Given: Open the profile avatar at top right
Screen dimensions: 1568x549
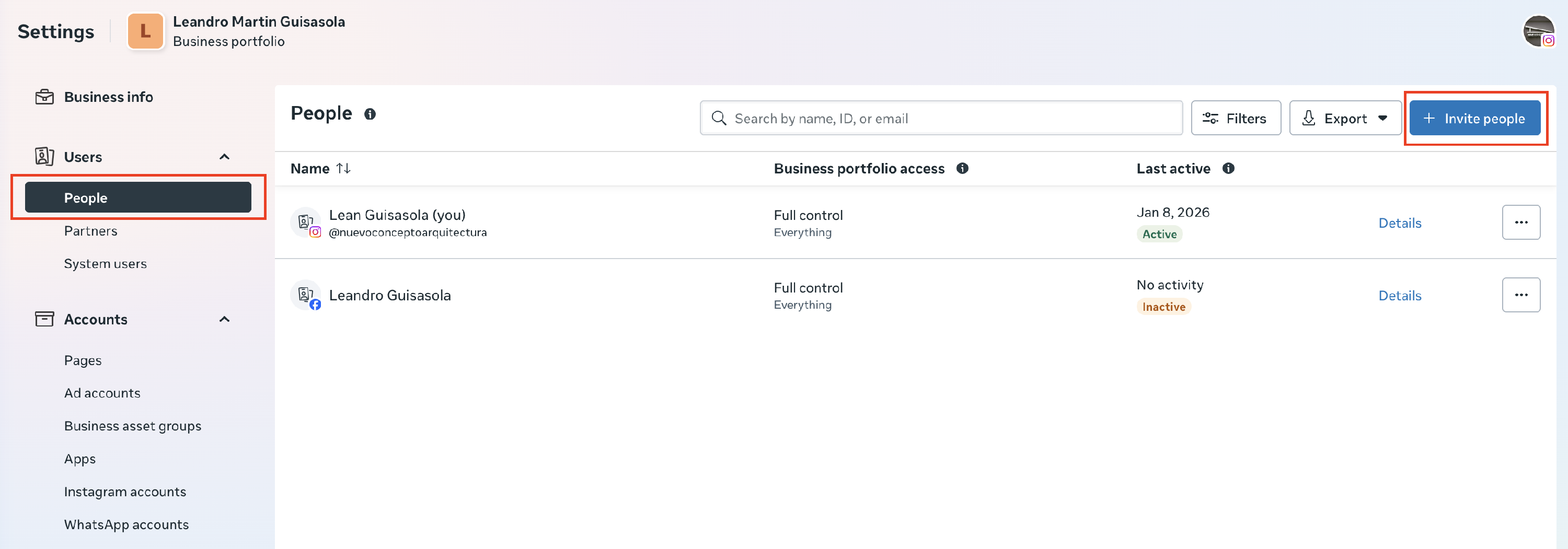Looking at the screenshot, I should [1538, 31].
